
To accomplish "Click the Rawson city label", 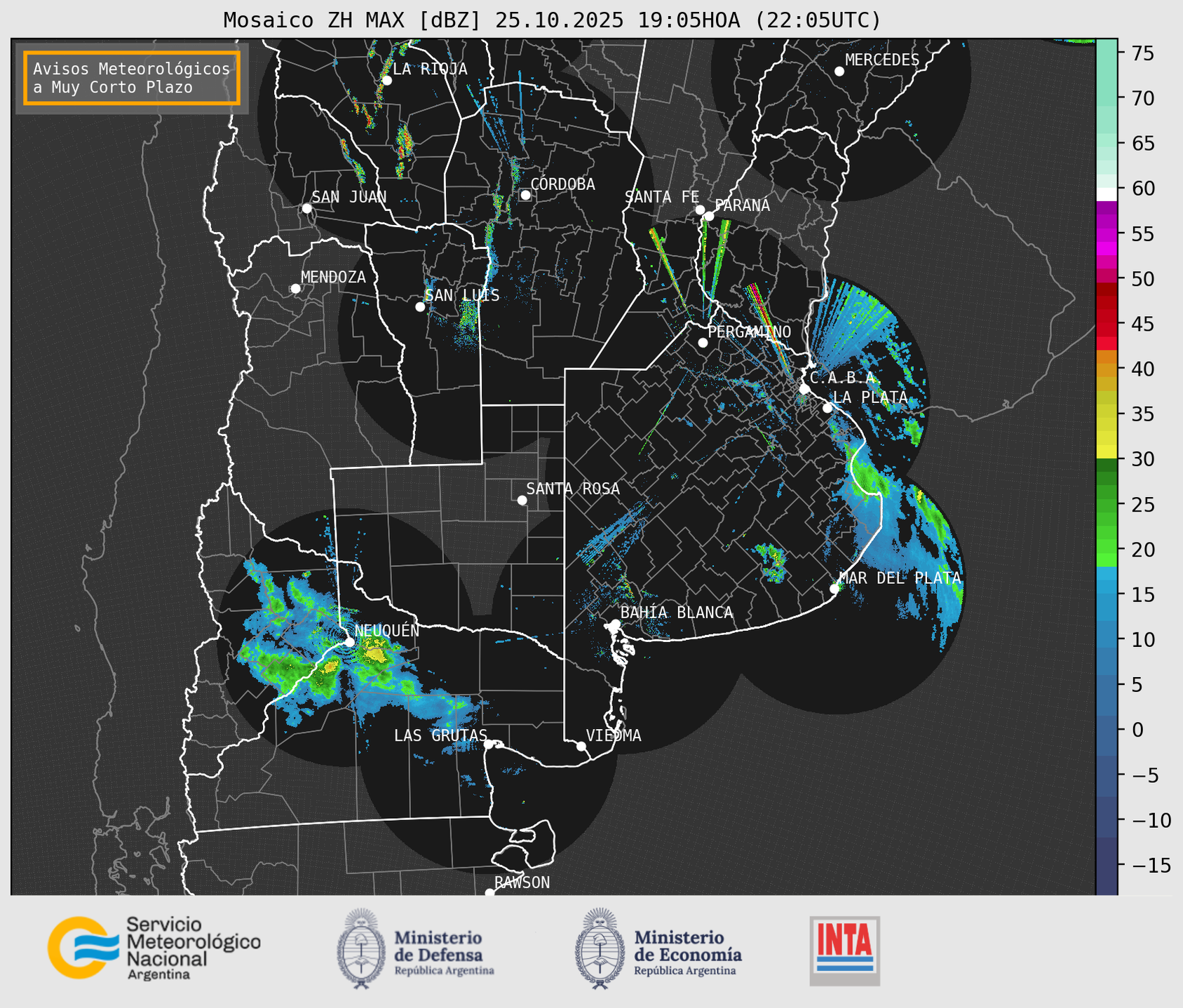I will click(522, 883).
